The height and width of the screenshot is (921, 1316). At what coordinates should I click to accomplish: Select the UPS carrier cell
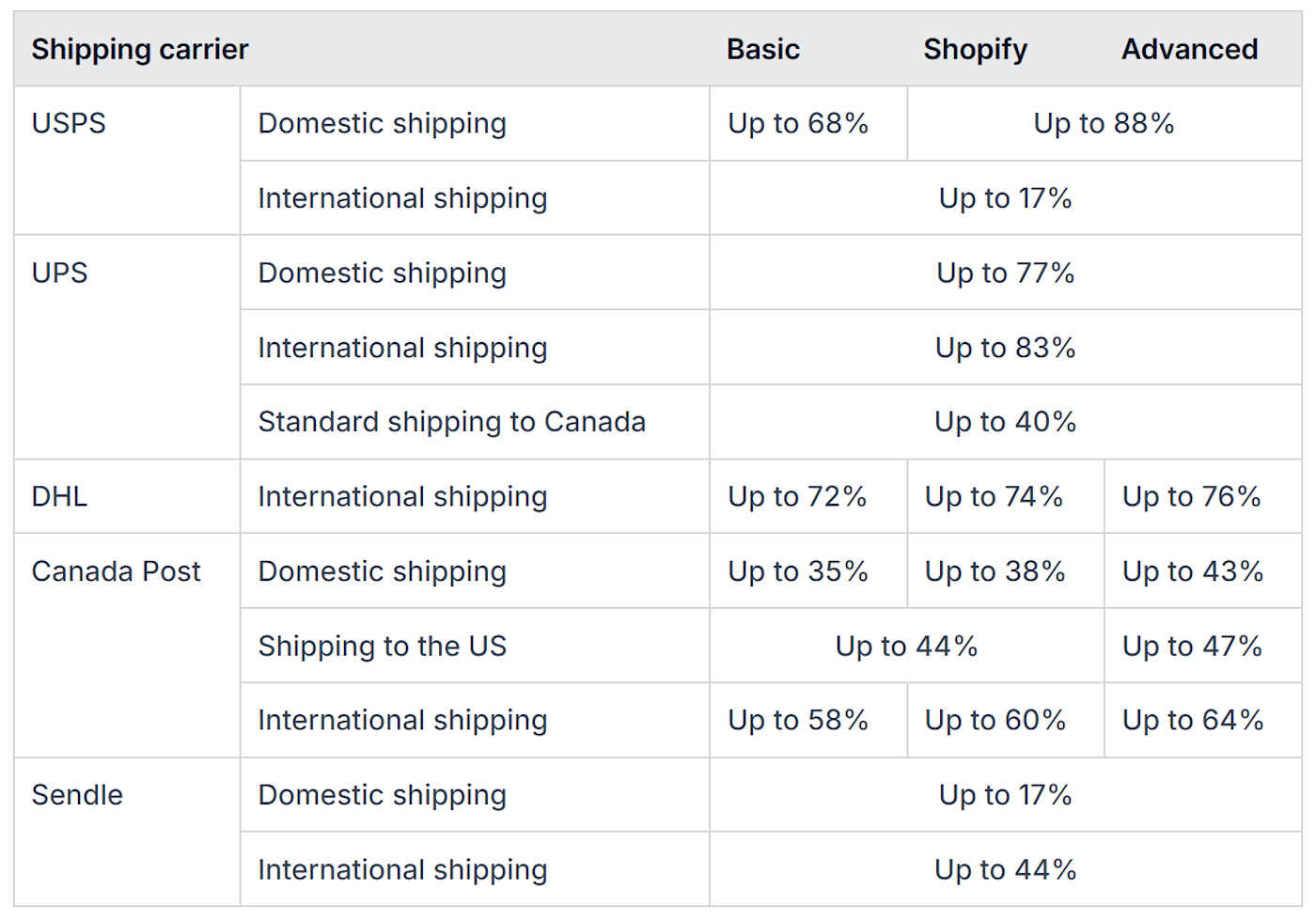point(59,273)
